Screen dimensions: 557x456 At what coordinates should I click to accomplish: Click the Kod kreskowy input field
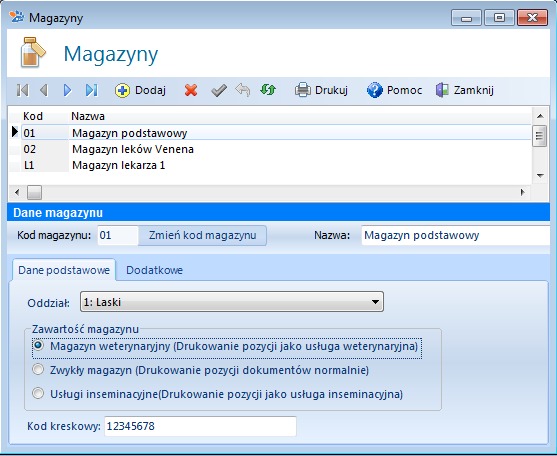200,426
